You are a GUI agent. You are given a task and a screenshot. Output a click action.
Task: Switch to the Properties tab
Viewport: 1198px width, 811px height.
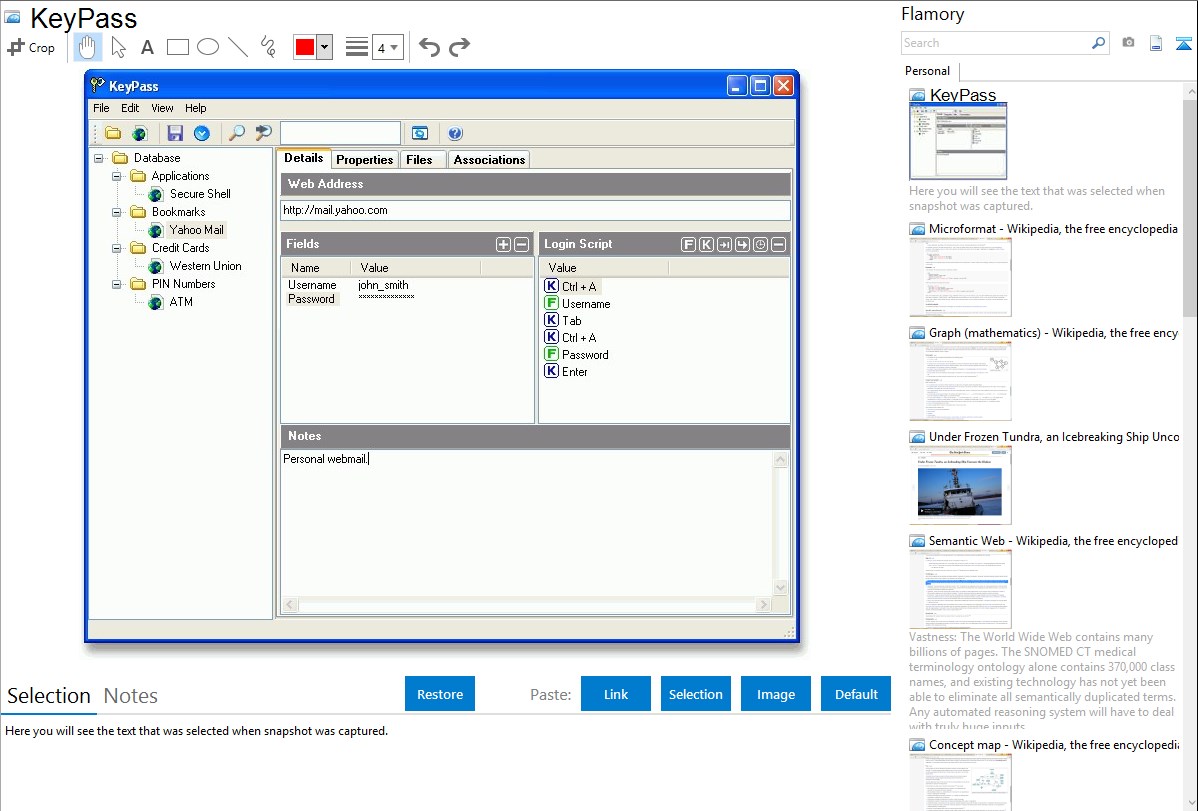tap(364, 159)
